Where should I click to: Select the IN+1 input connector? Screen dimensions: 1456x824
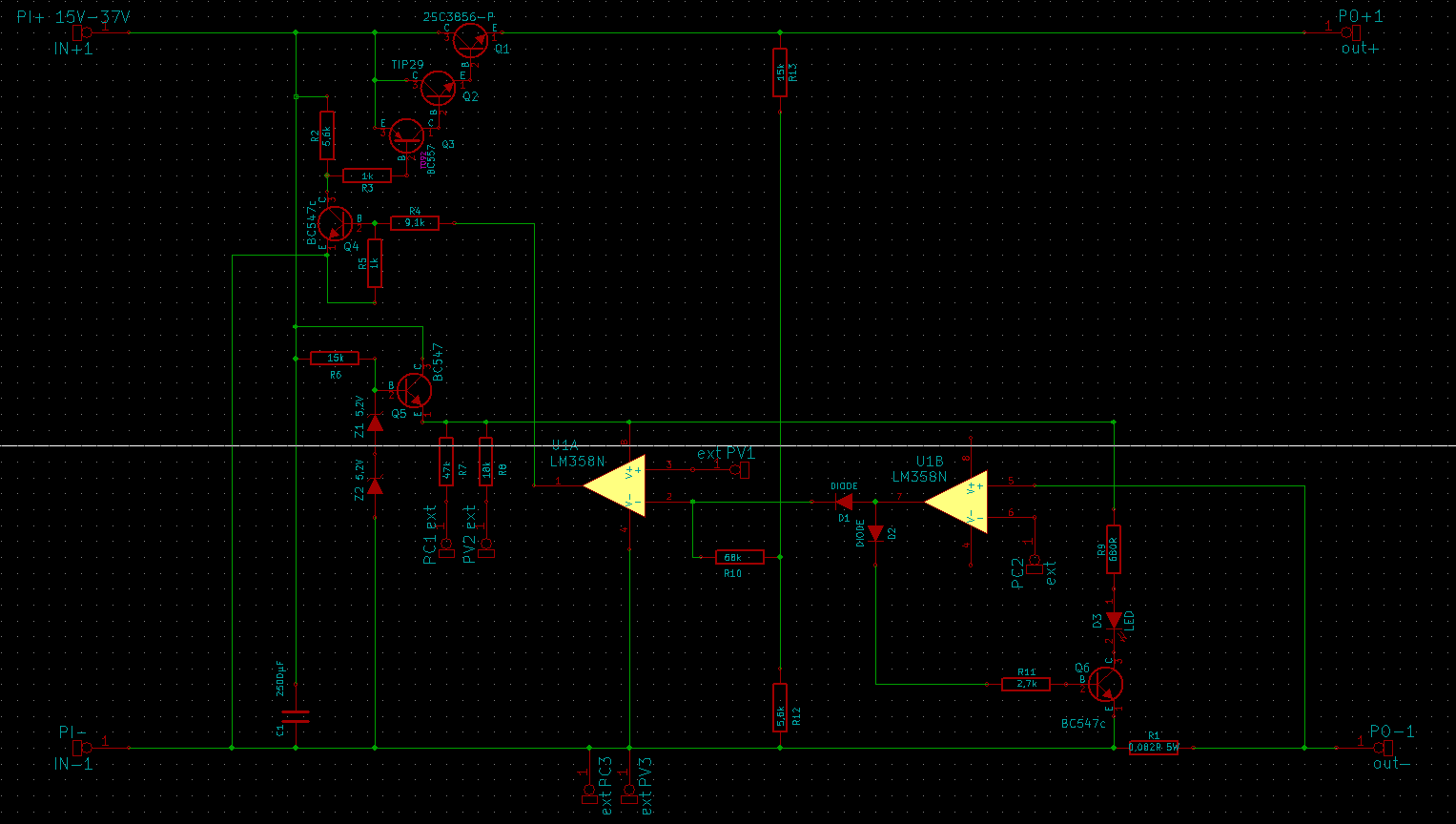click(x=82, y=32)
